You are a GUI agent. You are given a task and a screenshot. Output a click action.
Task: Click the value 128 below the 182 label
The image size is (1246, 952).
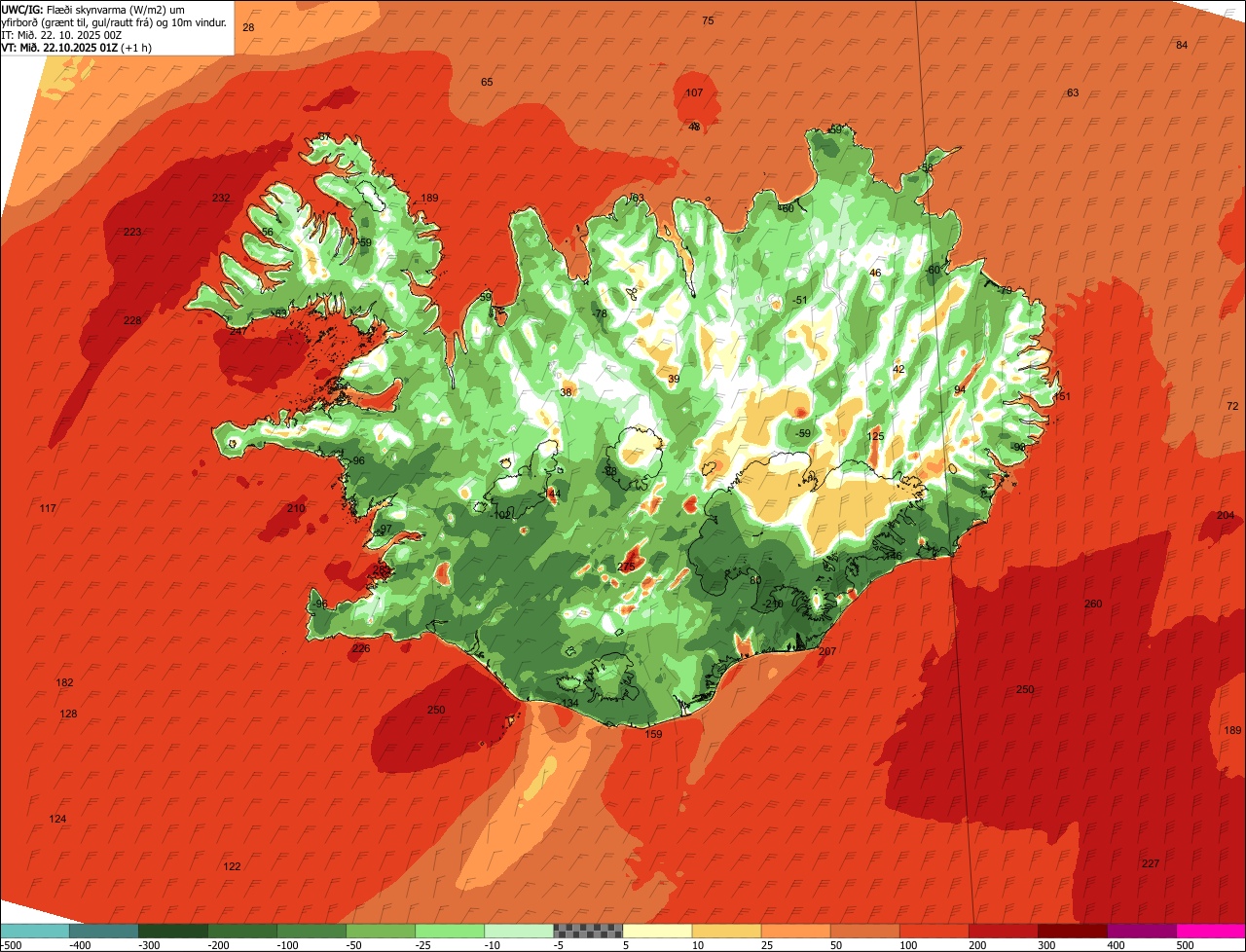click(x=68, y=714)
